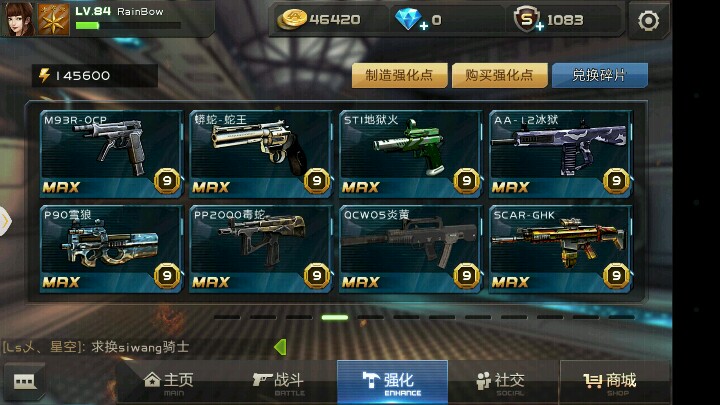Open the 社交 Social tab
This screenshot has width=720, height=405.
click(x=501, y=383)
